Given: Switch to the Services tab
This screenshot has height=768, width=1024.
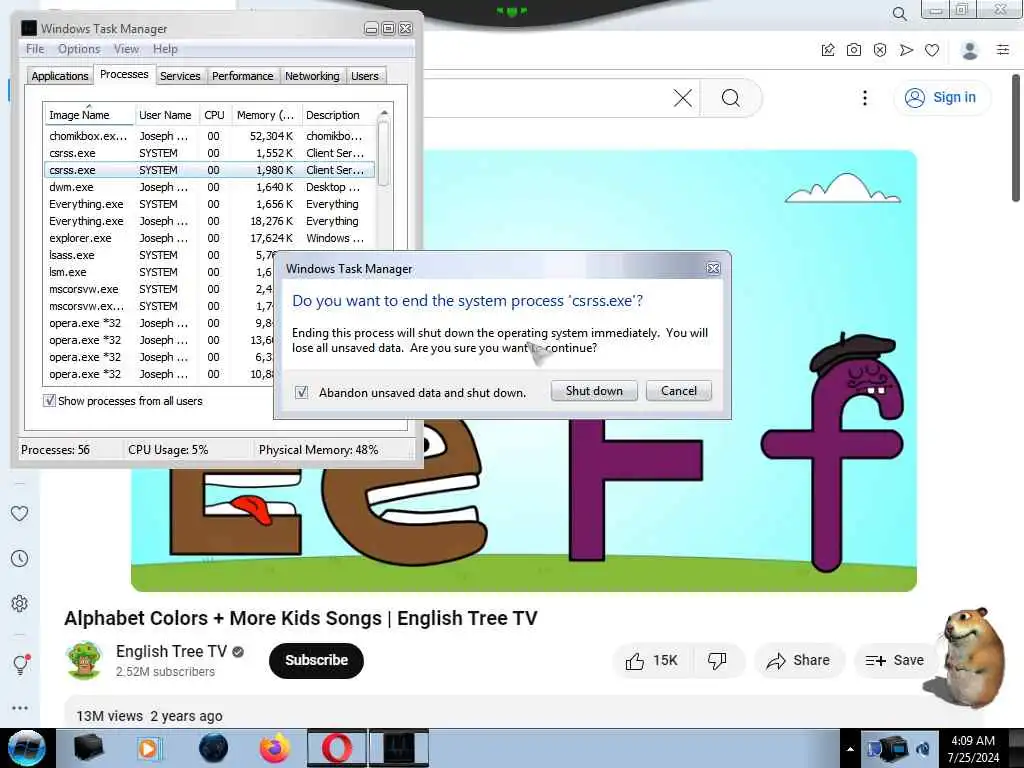Looking at the screenshot, I should point(180,76).
